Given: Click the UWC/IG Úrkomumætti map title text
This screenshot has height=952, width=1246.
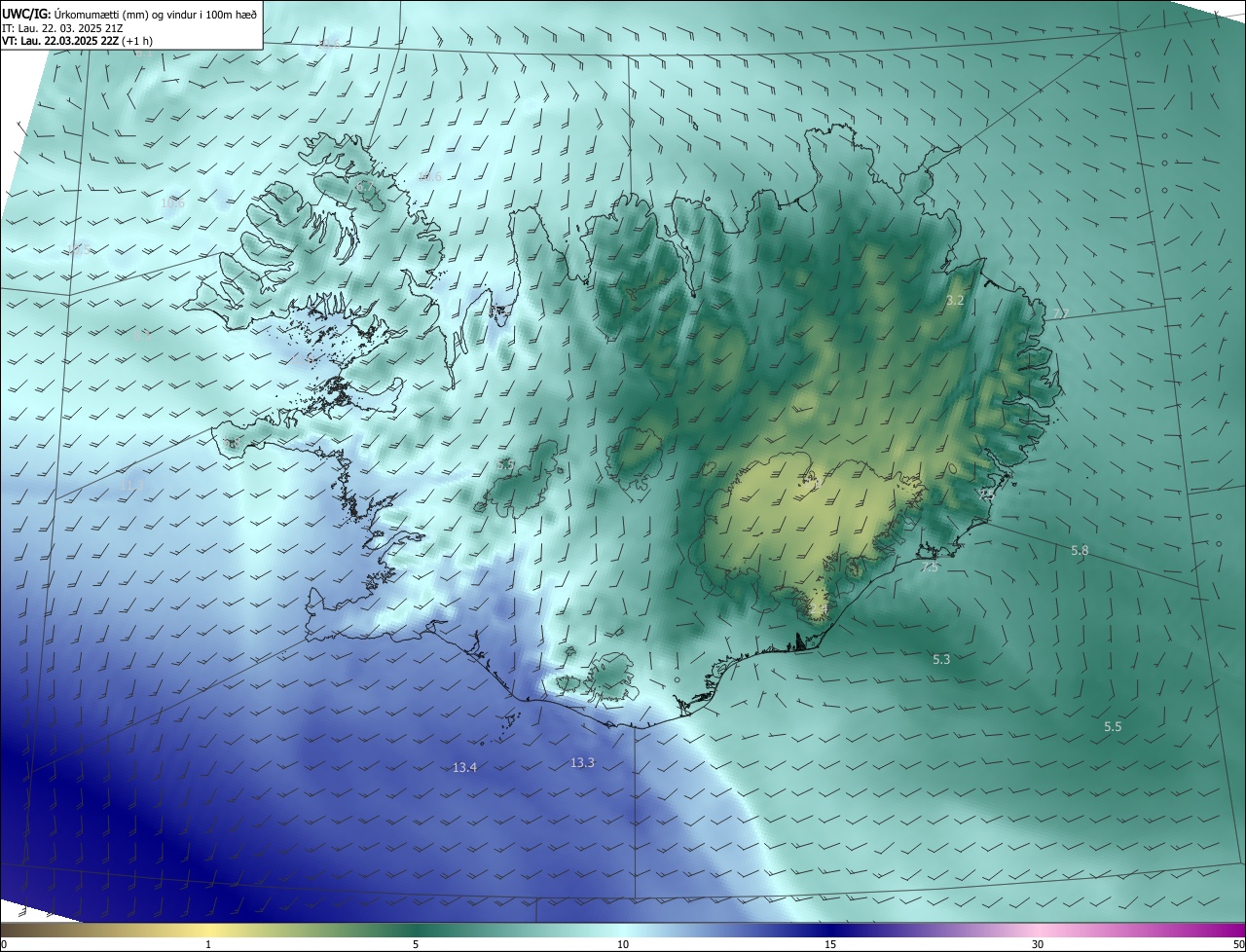Looking at the screenshot, I should click(129, 14).
